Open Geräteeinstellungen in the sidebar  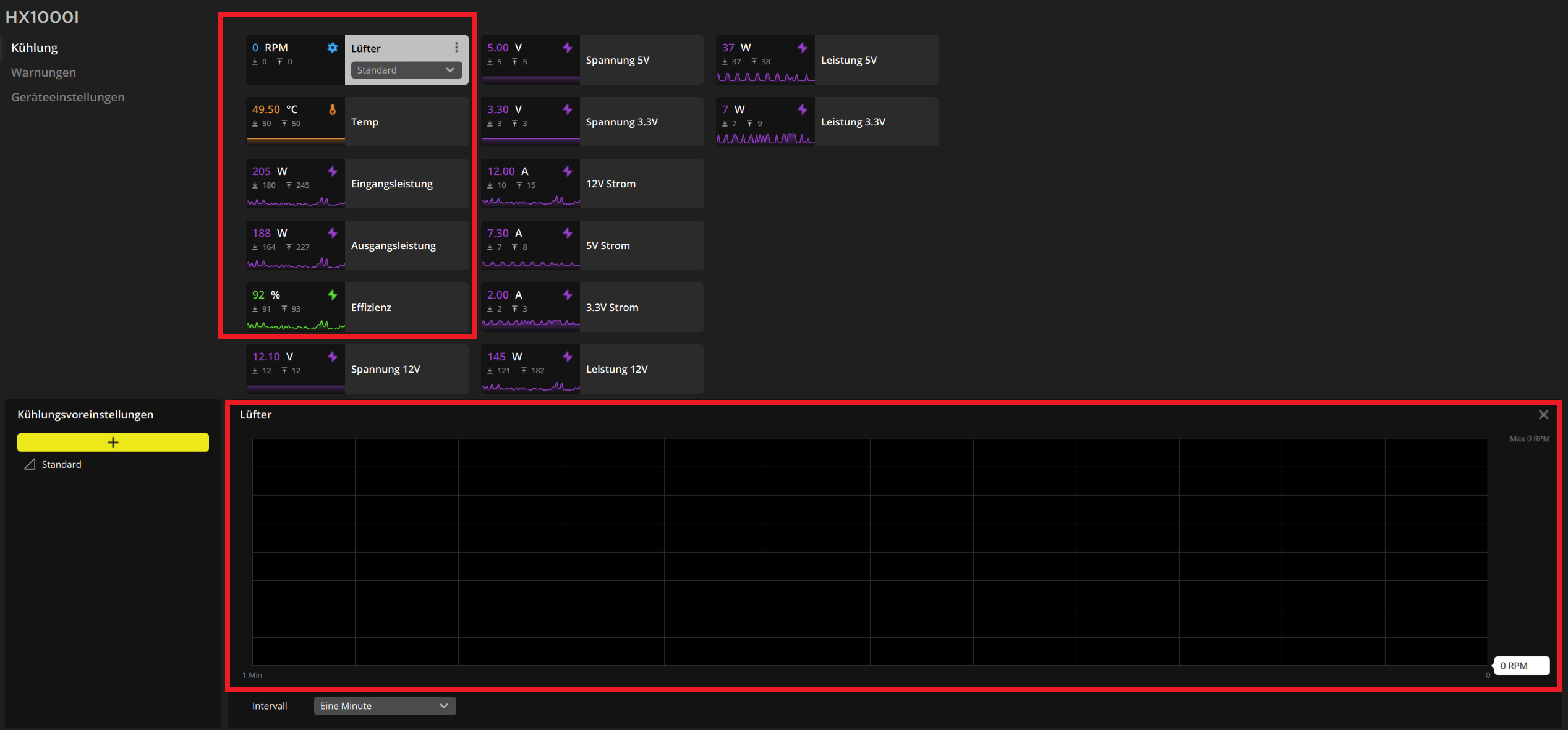(68, 97)
